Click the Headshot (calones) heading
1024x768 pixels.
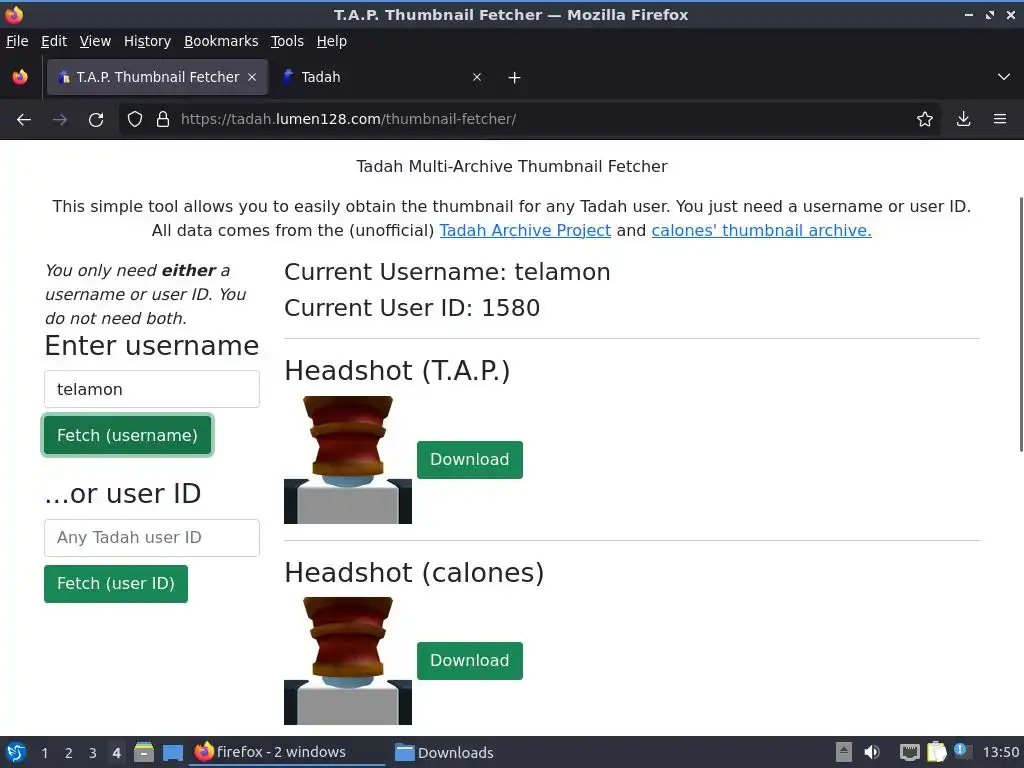tap(414, 573)
